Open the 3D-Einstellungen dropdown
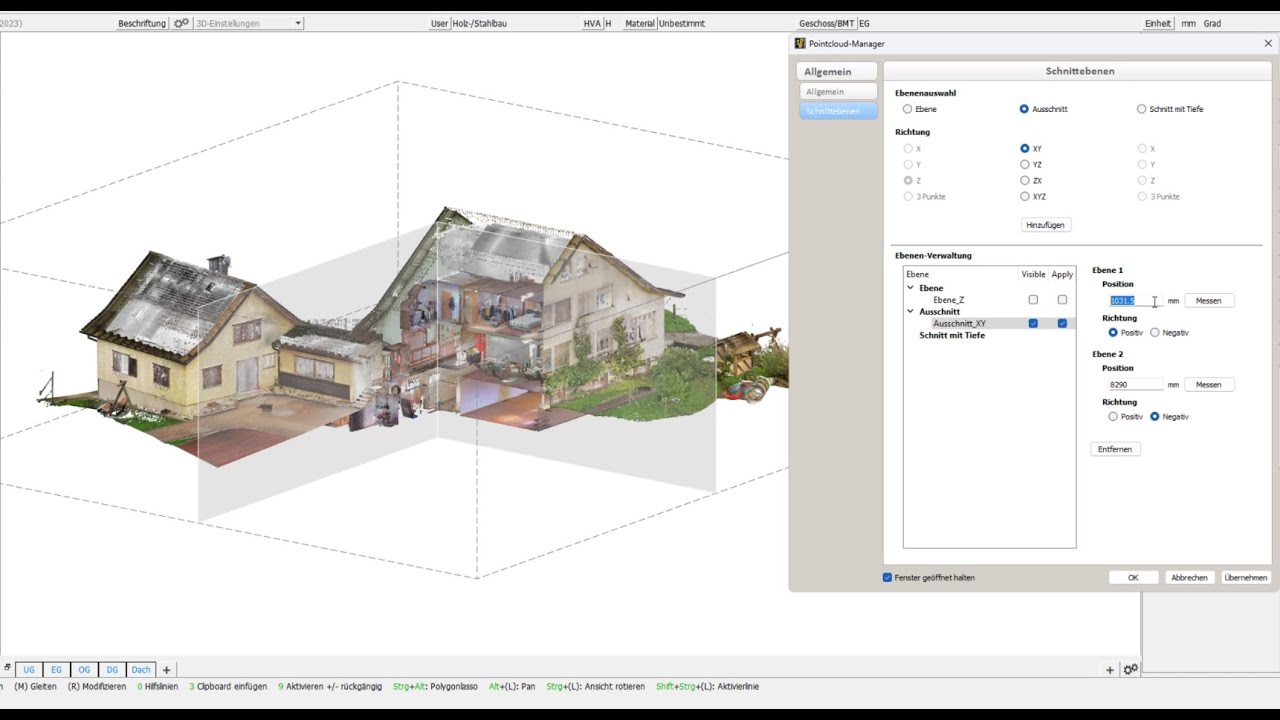The height and width of the screenshot is (720, 1280). pos(248,23)
